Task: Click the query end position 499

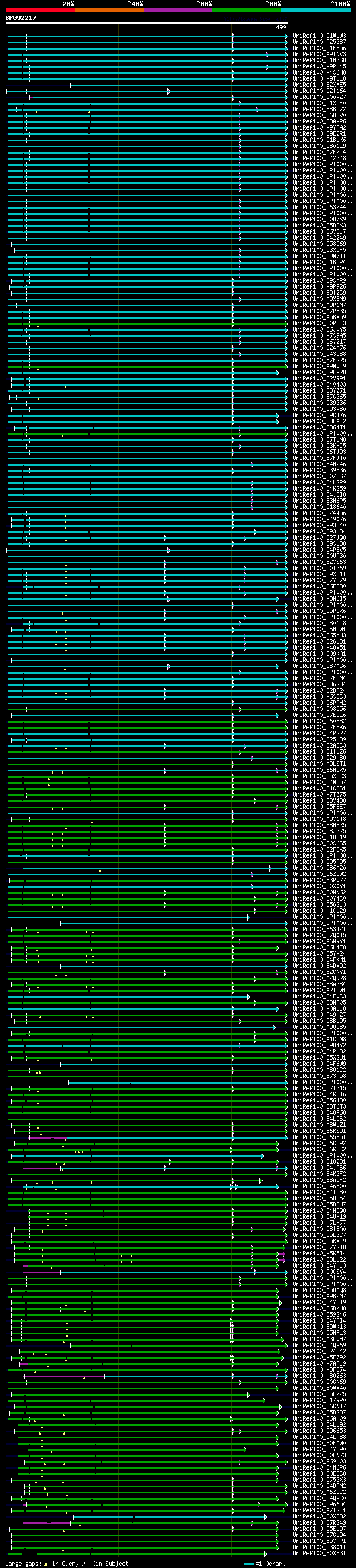Action: [x=280, y=27]
